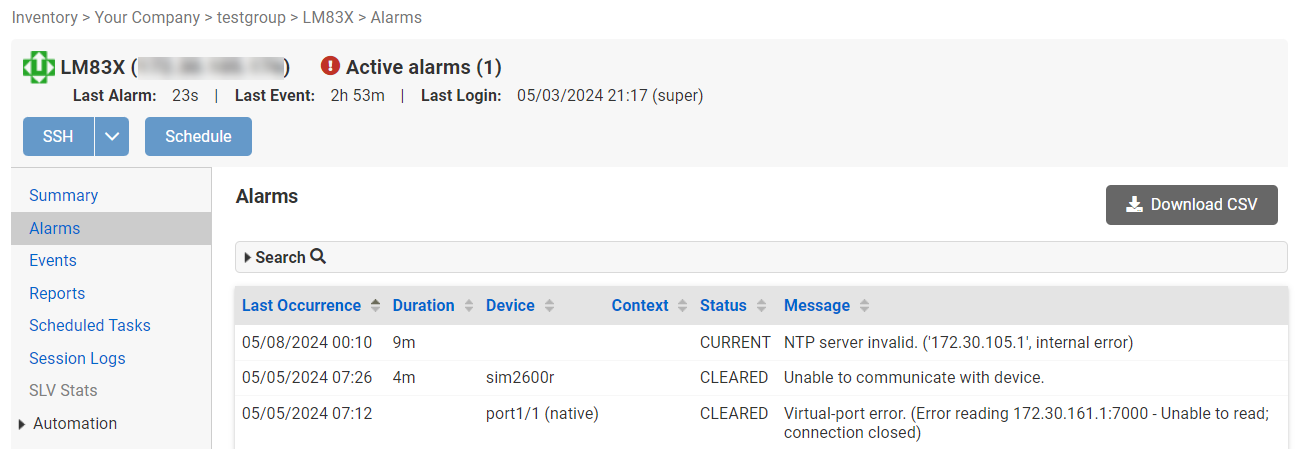The image size is (1297, 449).
Task: Click the Status column sort icon
Action: (x=761, y=306)
